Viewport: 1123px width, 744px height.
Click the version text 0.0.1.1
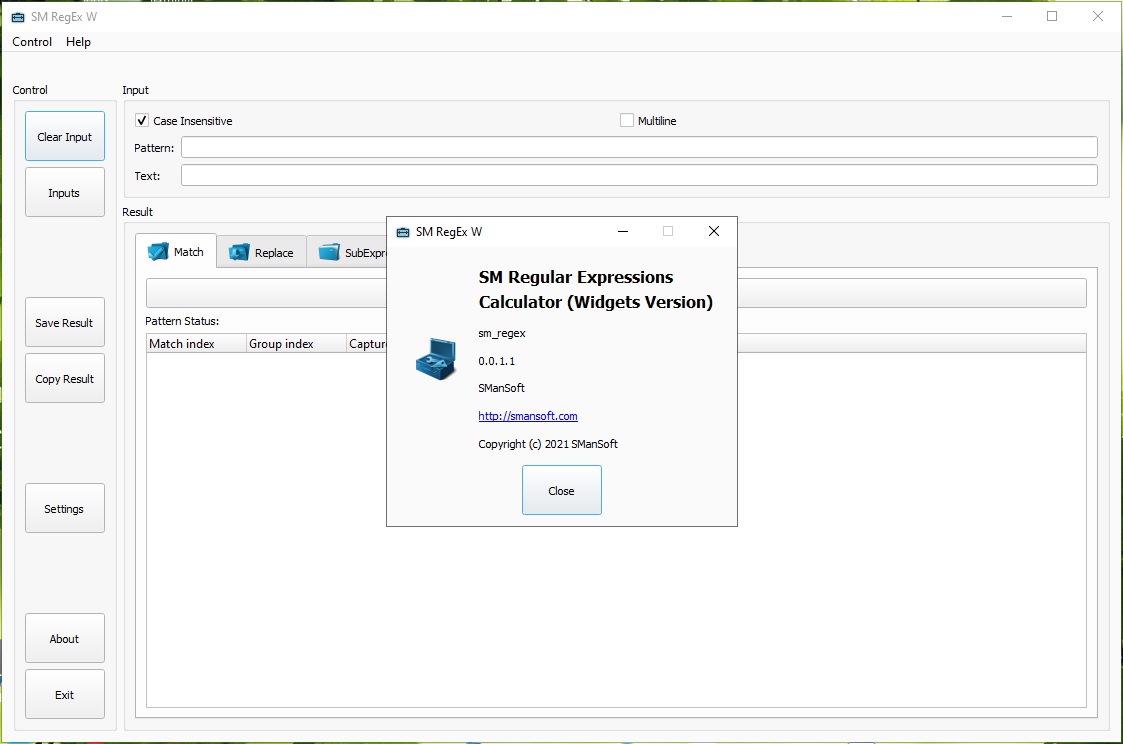[x=496, y=361]
